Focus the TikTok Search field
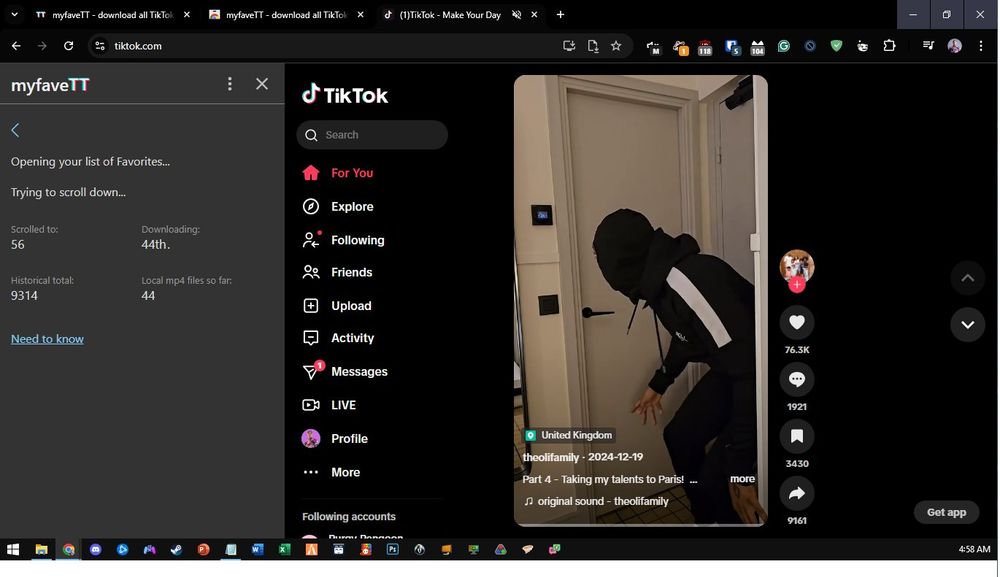Viewport: 1000px width, 577px height. coord(372,135)
